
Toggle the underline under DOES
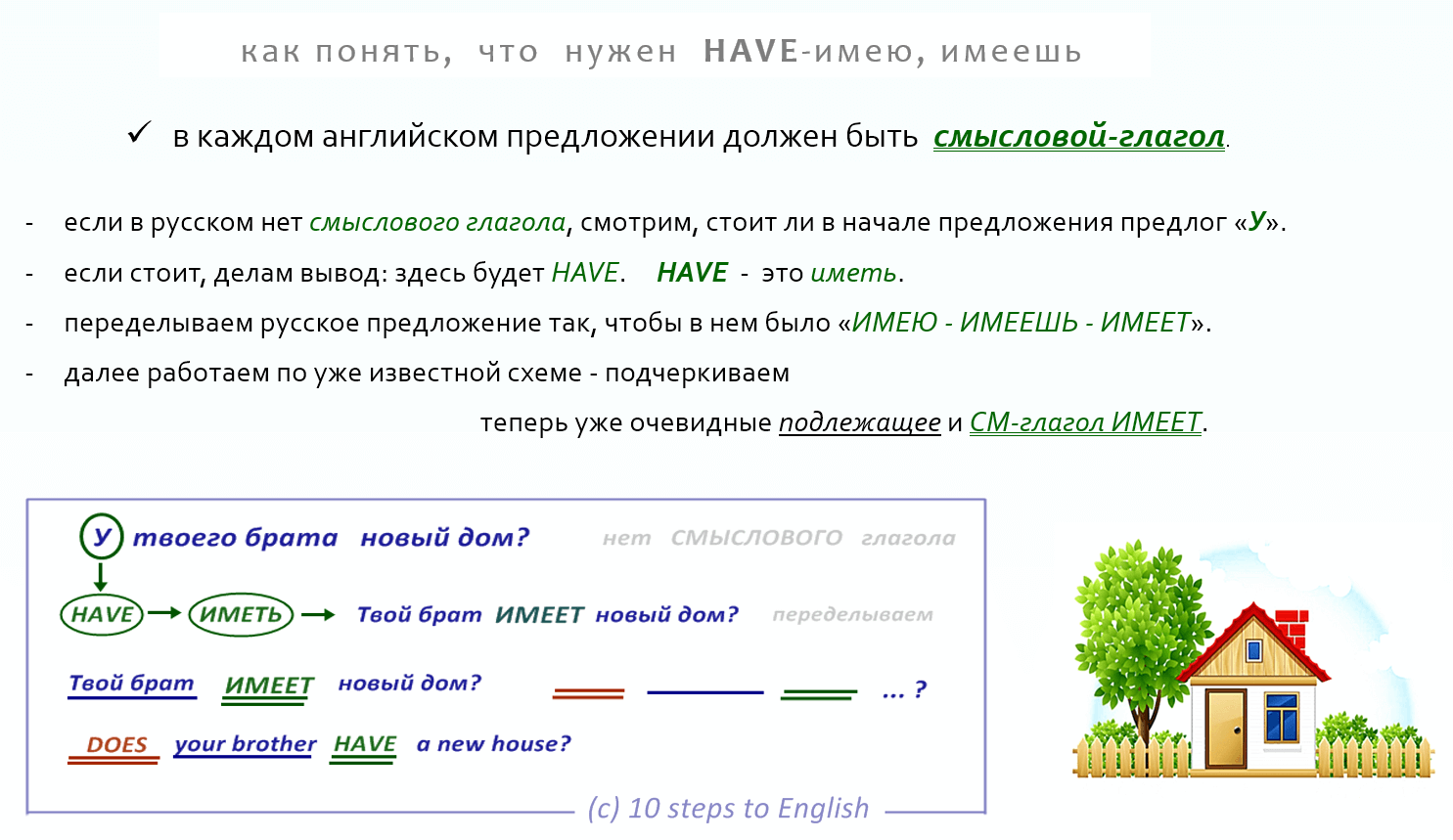tap(114, 760)
